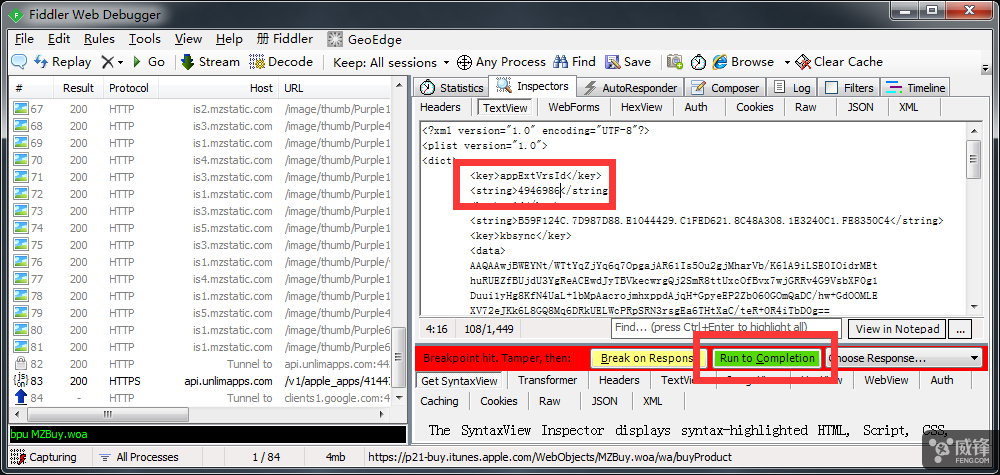Click the comment speech bubble icon
This screenshot has height=475, width=1000.
coord(19,62)
